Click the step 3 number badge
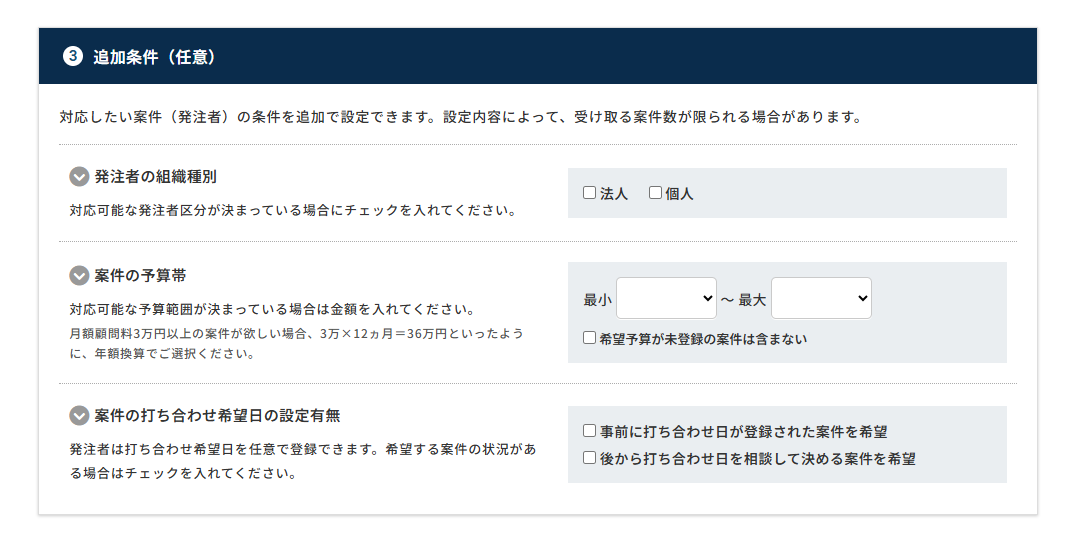1070x538 pixels. coord(72,57)
